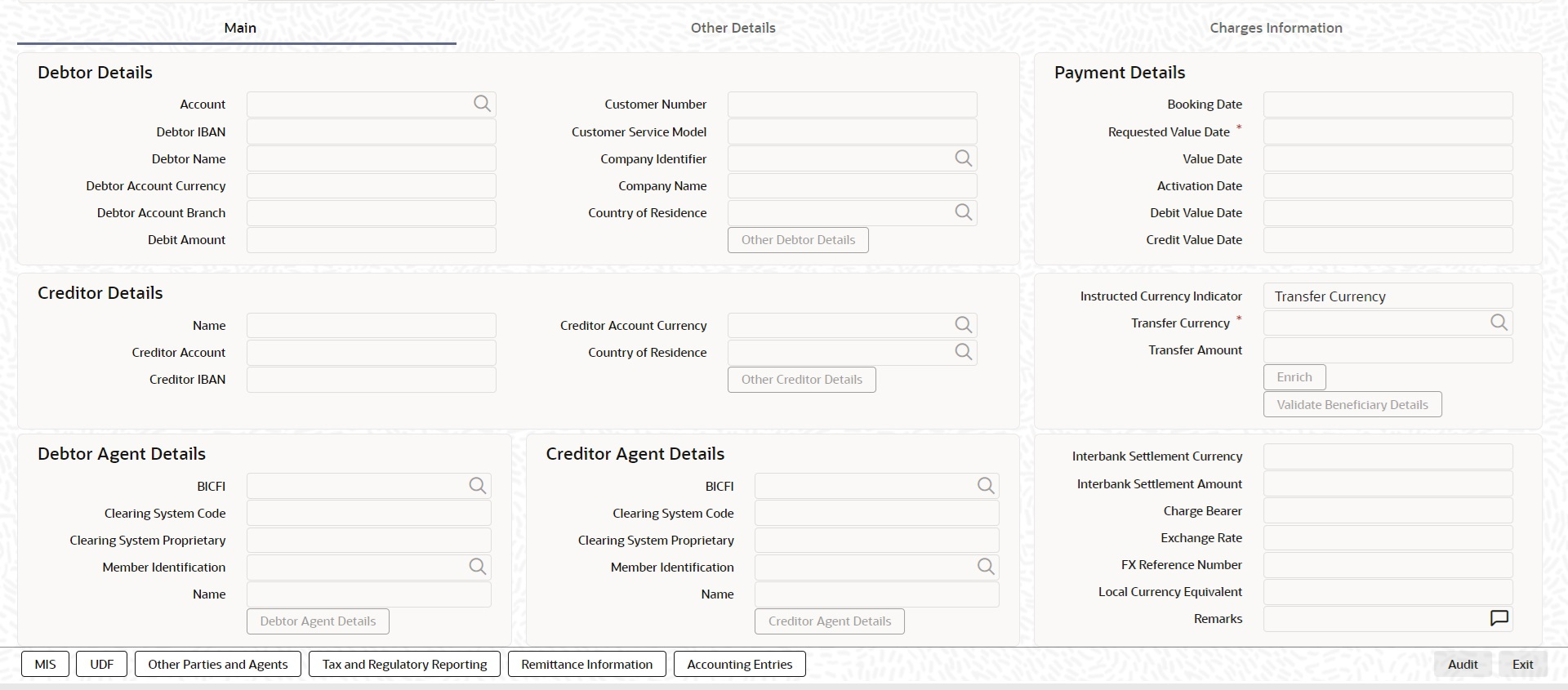Viewport: 1568px width, 690px height.
Task: Click Debtor Agent Name field
Action: (x=368, y=594)
